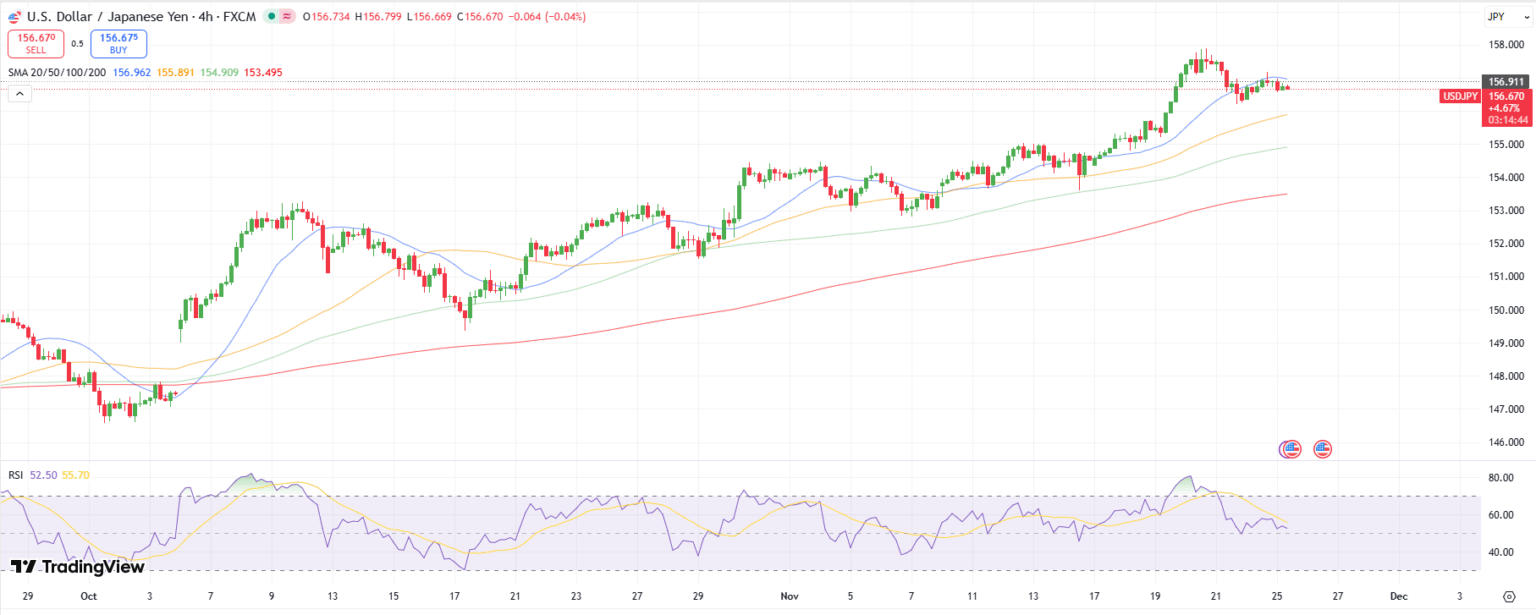
Task: Open the data-delay indicator icon beside market status
Action: (x=287, y=16)
